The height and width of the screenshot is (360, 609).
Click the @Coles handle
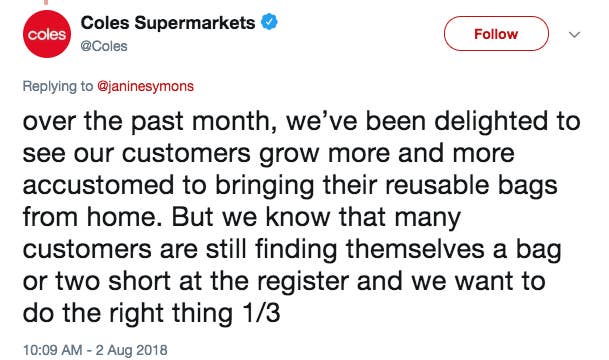tap(104, 46)
